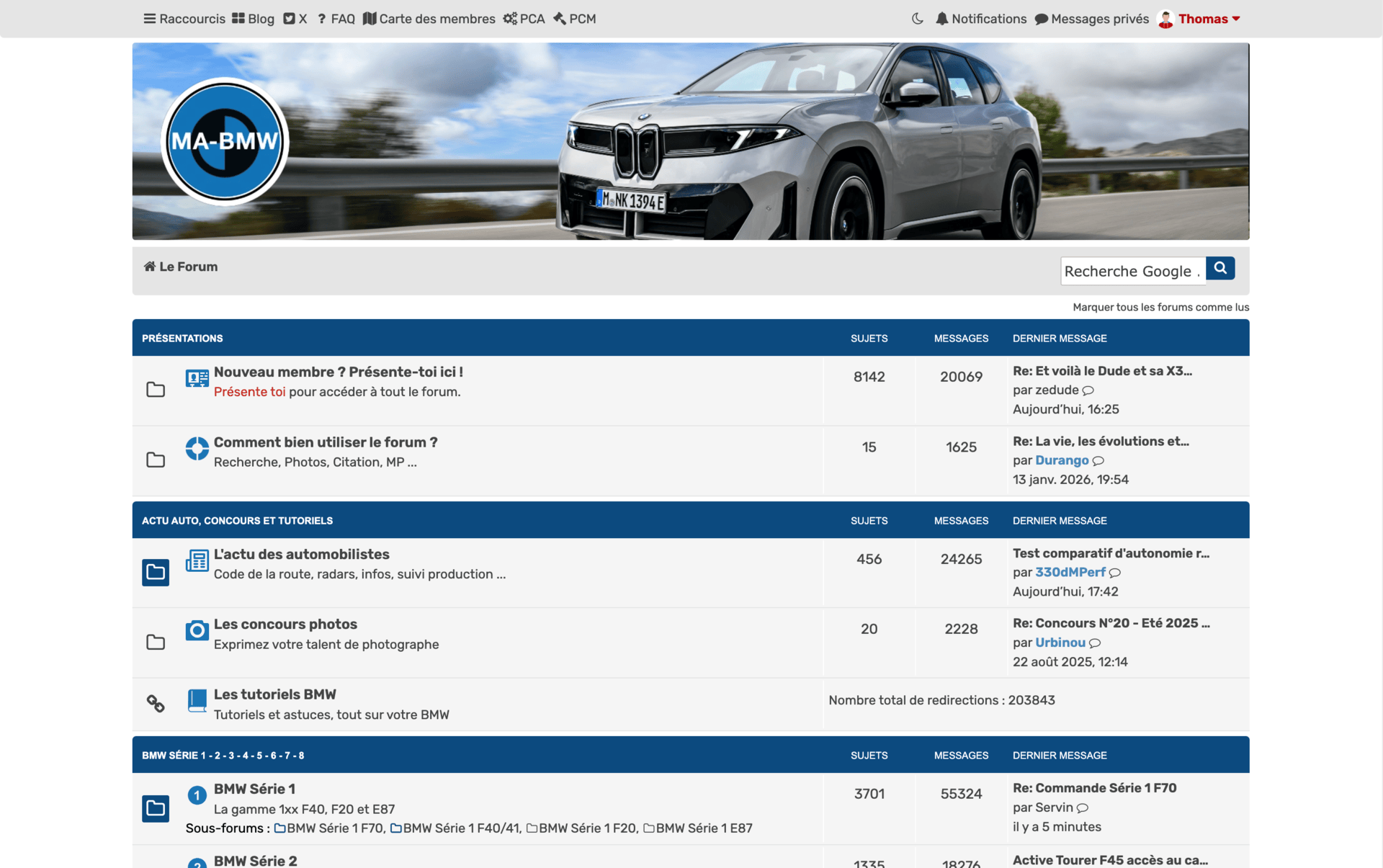Open Comment bien utiliser le forum ?
The width and height of the screenshot is (1383, 868).
[326, 442]
